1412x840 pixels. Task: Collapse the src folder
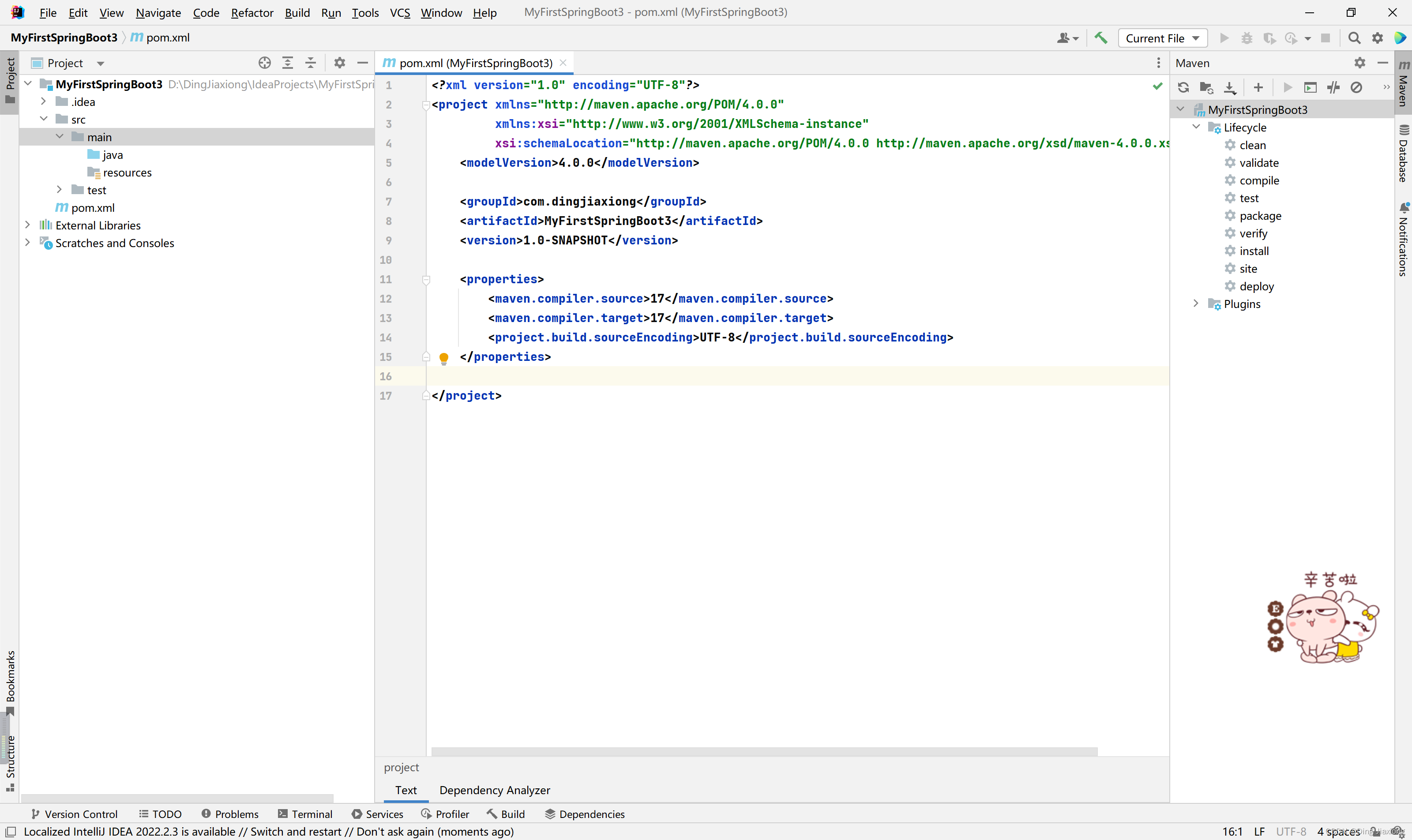[x=44, y=119]
